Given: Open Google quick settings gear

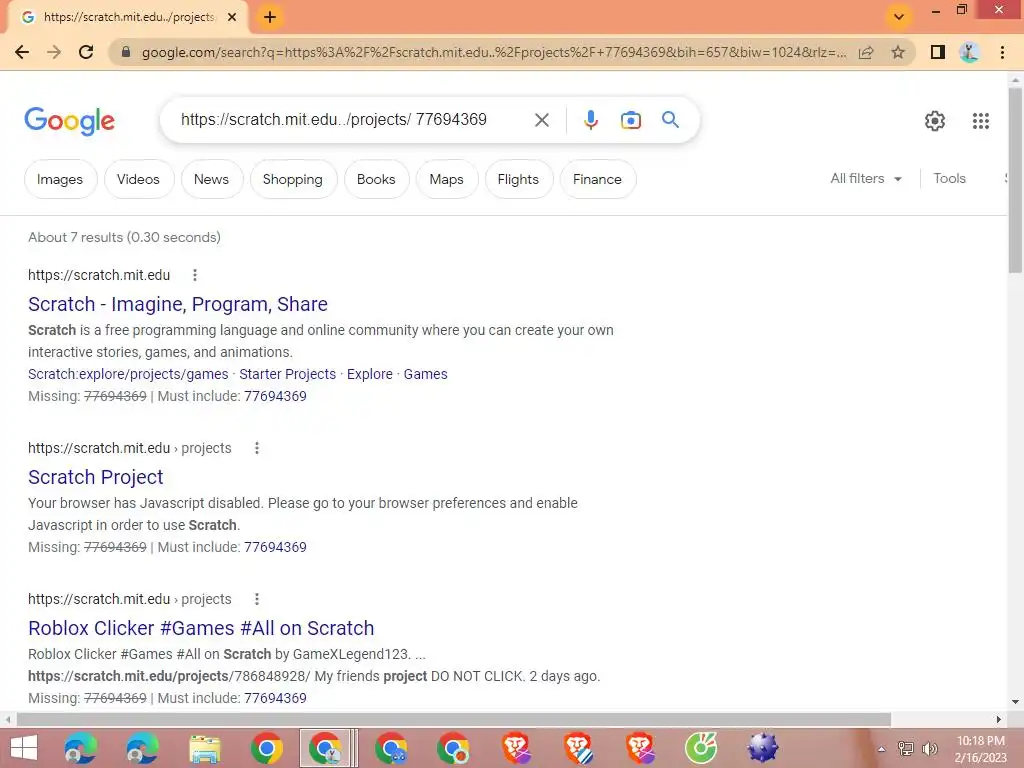Looking at the screenshot, I should click(935, 121).
